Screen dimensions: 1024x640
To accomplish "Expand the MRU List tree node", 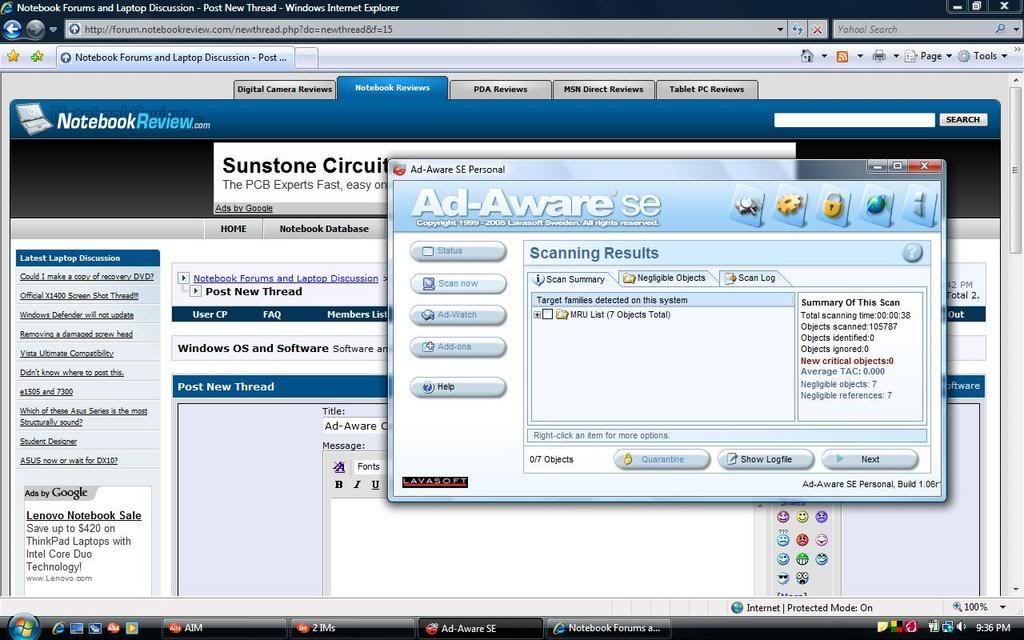I will 537,315.
